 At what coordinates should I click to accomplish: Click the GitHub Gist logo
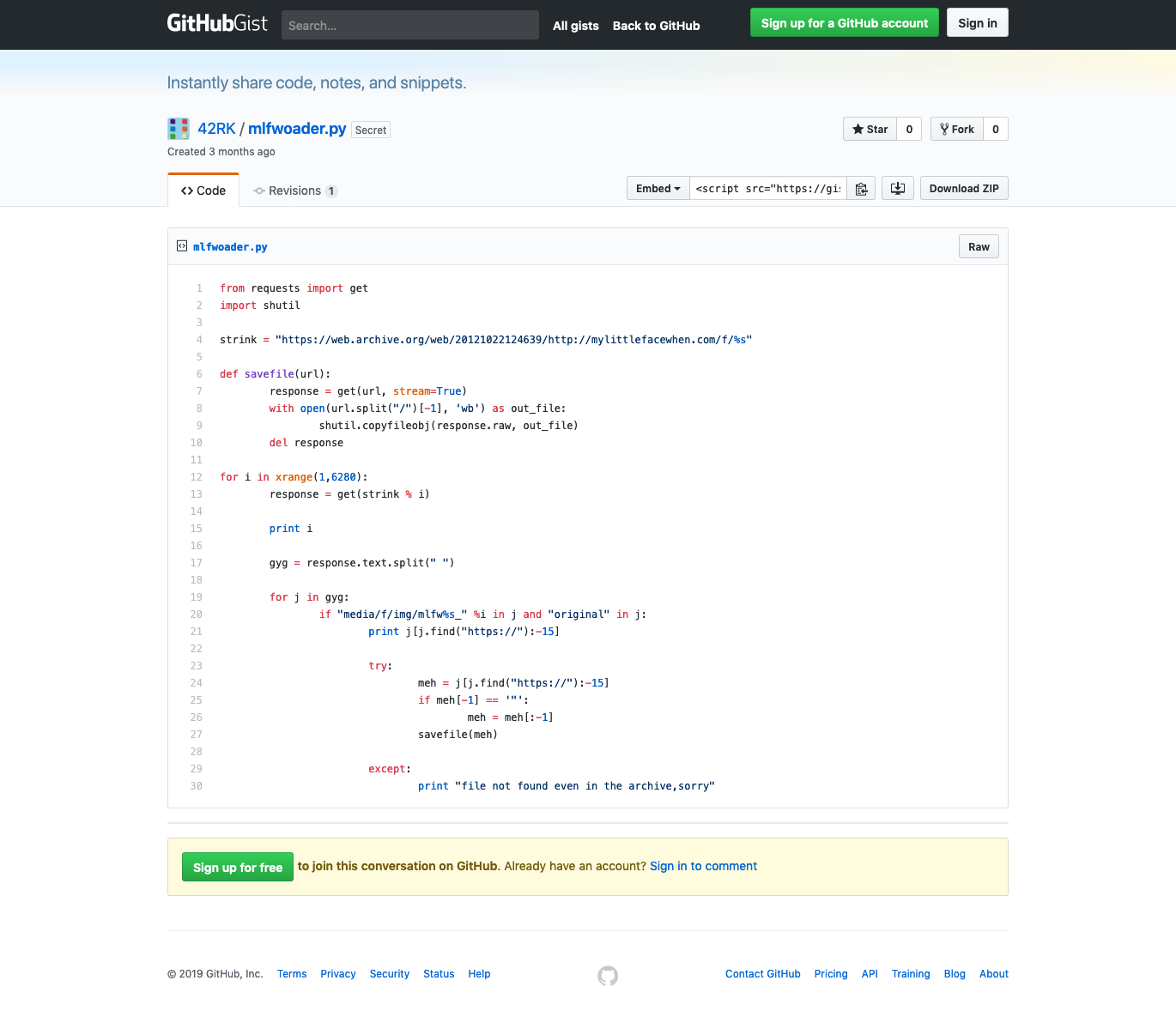tap(217, 23)
